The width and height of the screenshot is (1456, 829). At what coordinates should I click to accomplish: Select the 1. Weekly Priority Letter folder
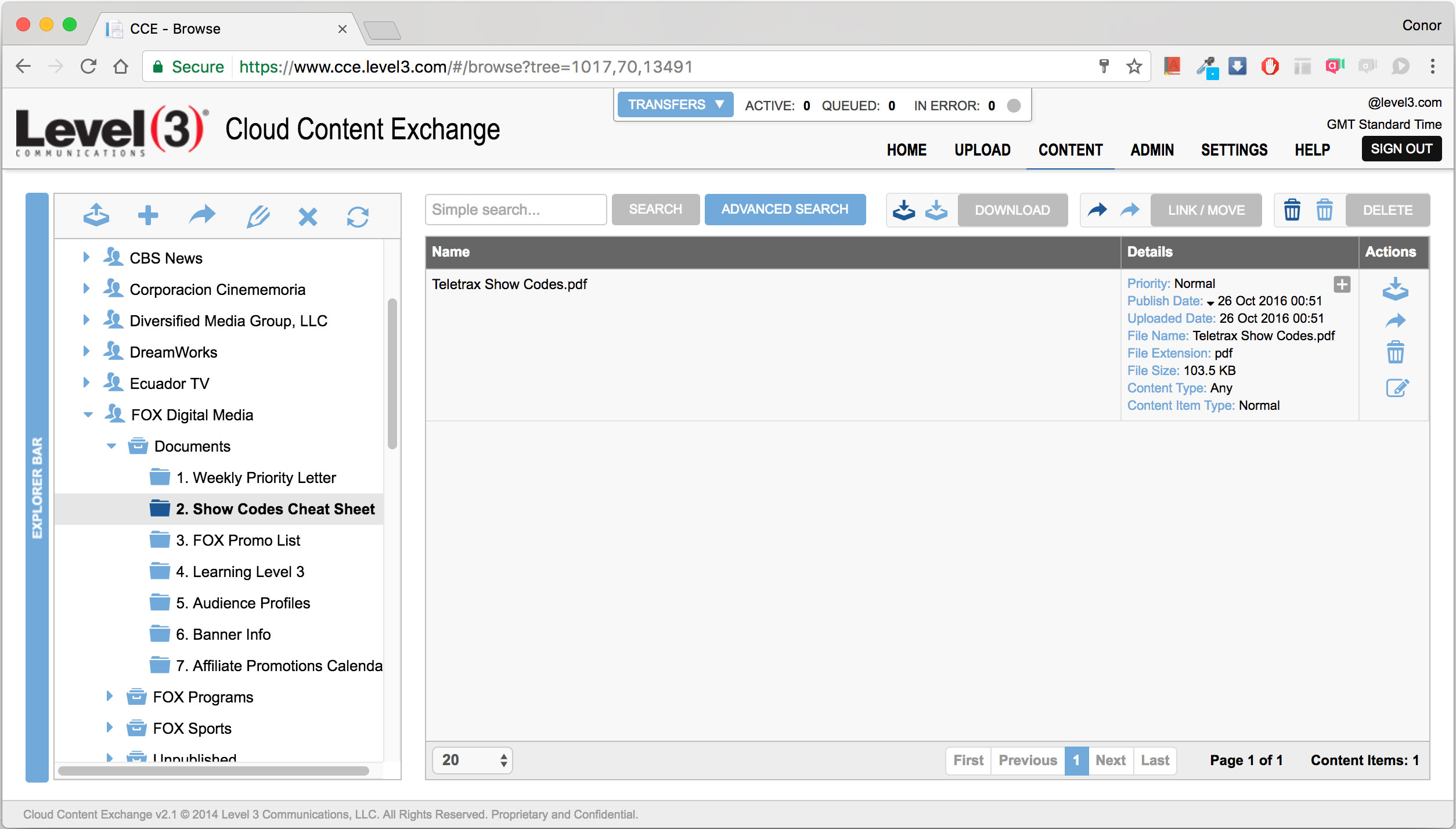tap(255, 477)
